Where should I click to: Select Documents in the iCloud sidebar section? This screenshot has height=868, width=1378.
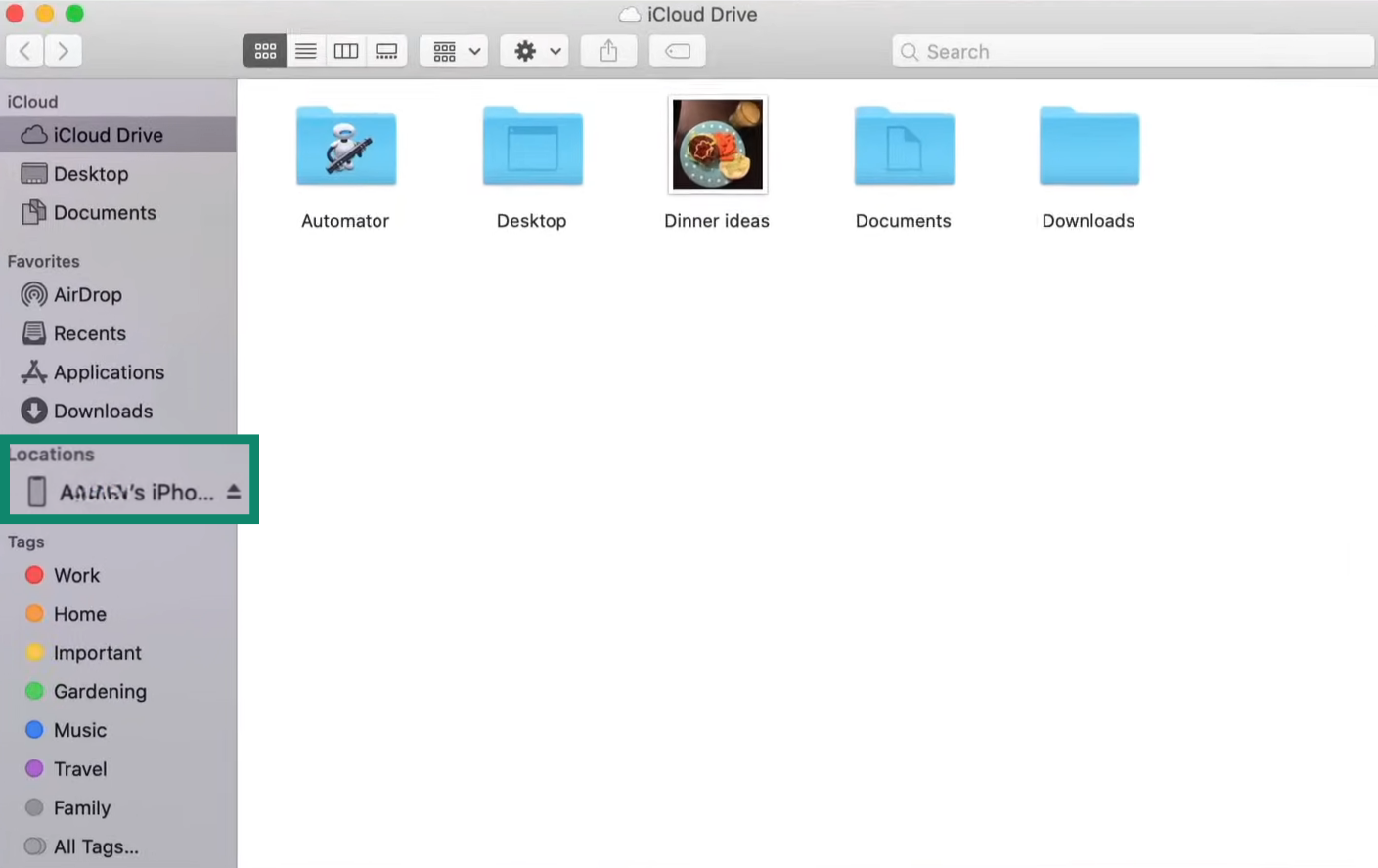click(x=105, y=212)
